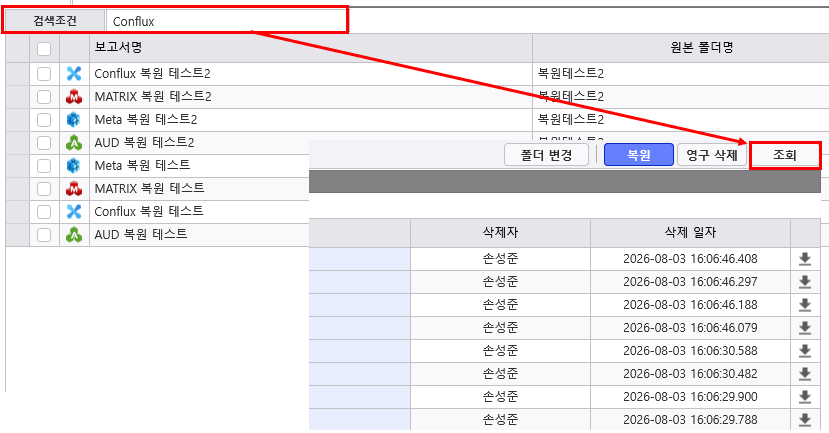Click the AUD 복원 테스트 green icon
Image resolution: width=829 pixels, height=433 pixels.
tap(74, 235)
